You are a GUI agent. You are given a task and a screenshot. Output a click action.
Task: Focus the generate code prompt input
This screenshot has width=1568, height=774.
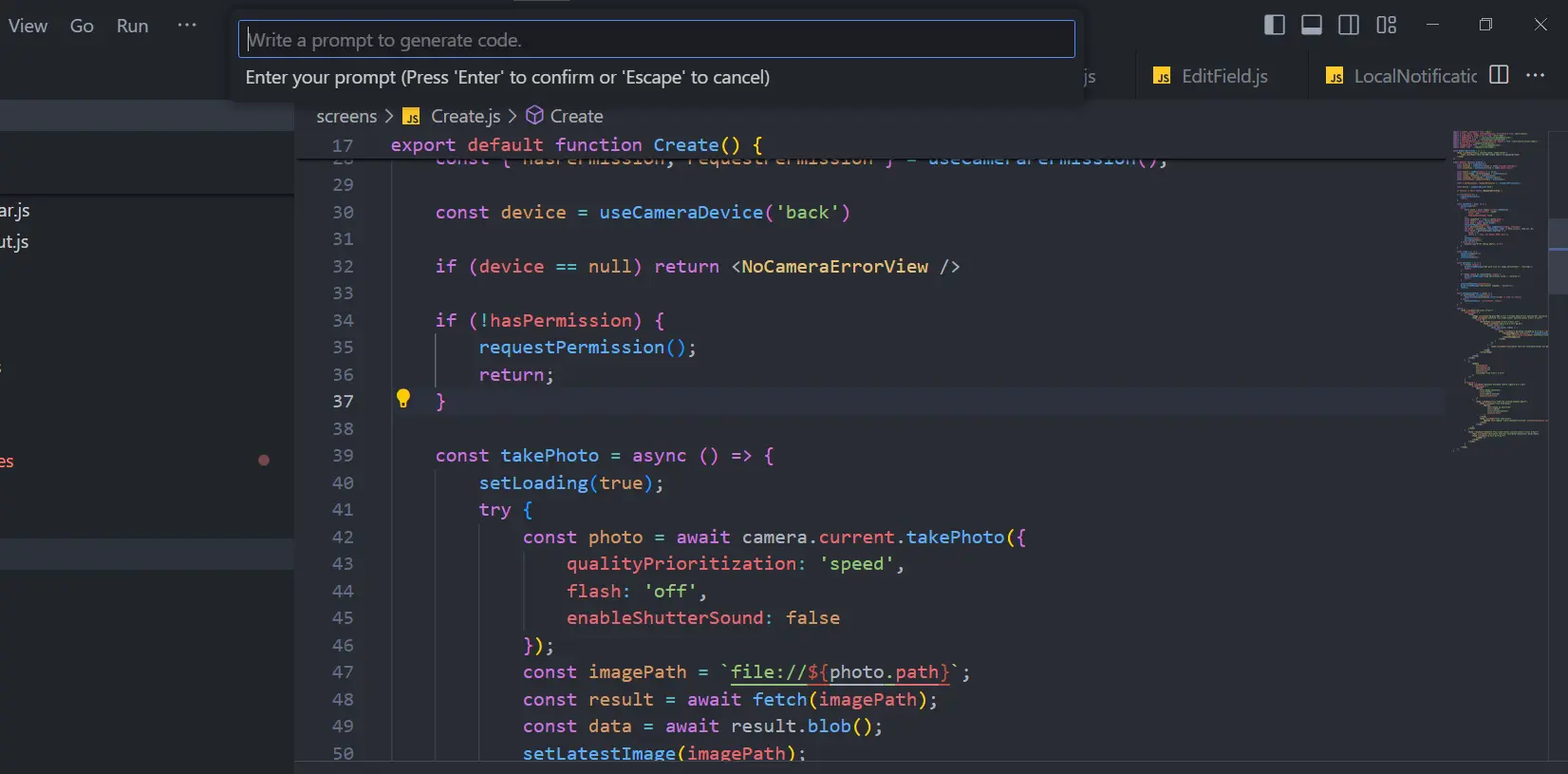click(x=656, y=40)
